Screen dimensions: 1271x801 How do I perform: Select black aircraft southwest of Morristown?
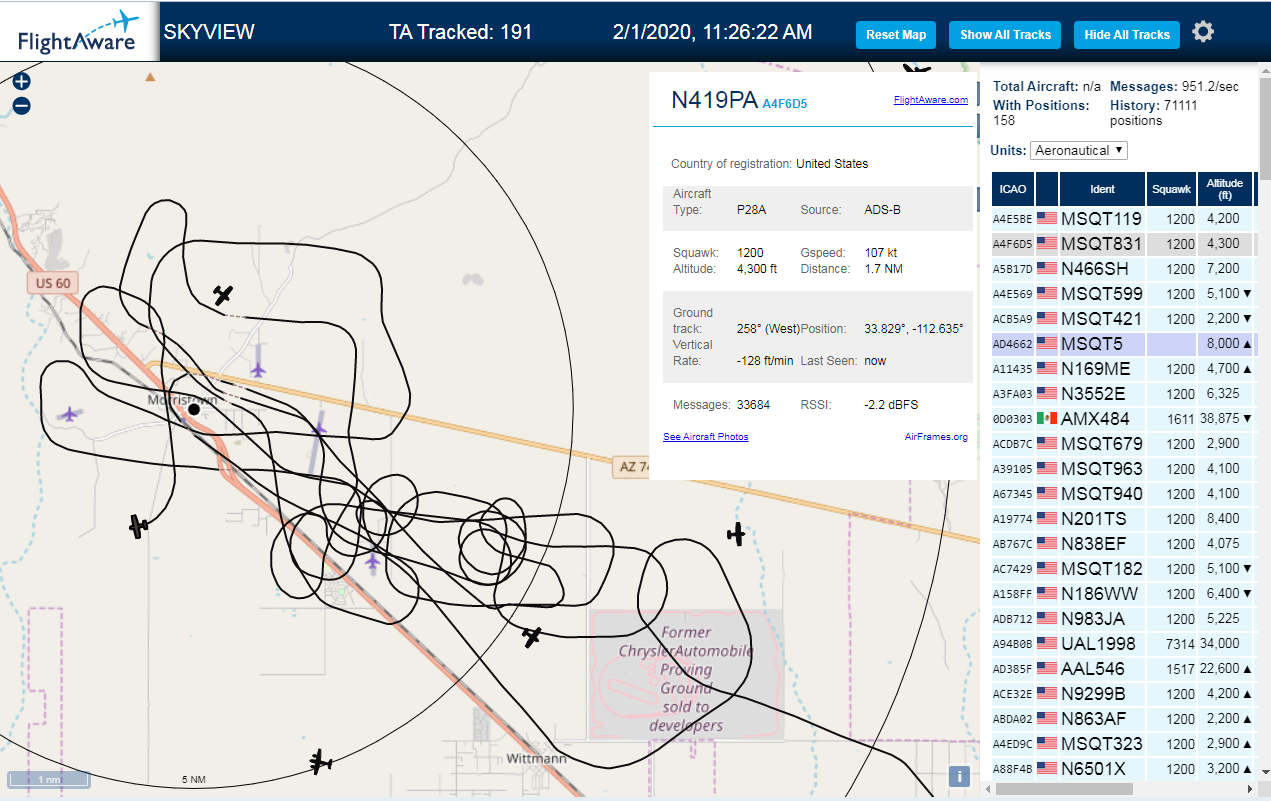click(139, 526)
